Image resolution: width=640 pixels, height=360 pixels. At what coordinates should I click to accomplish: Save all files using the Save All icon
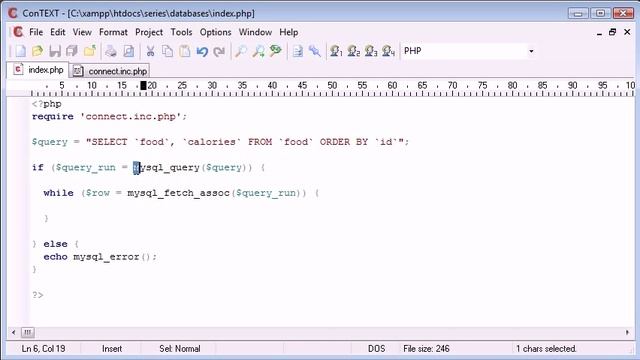72,51
